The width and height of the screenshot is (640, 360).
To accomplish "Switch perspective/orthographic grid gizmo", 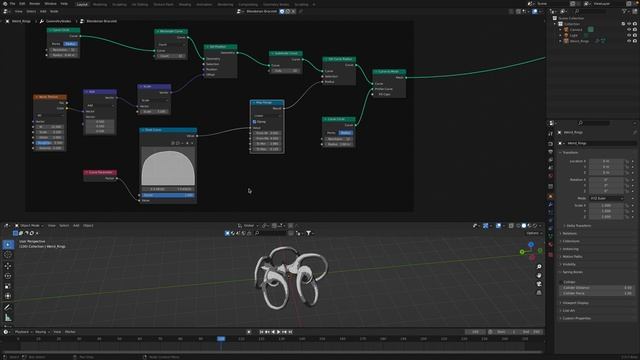I will [x=539, y=292].
